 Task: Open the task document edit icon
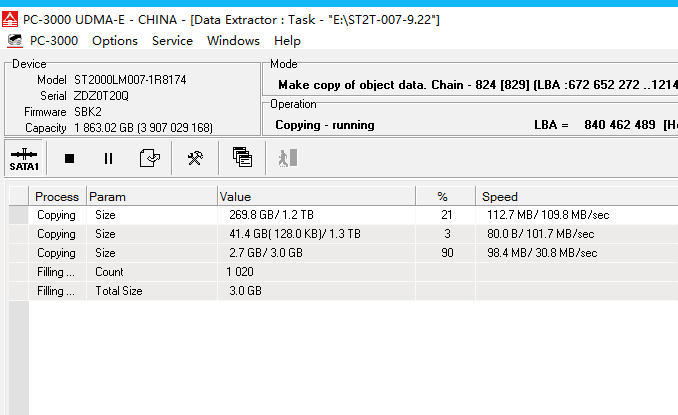149,158
